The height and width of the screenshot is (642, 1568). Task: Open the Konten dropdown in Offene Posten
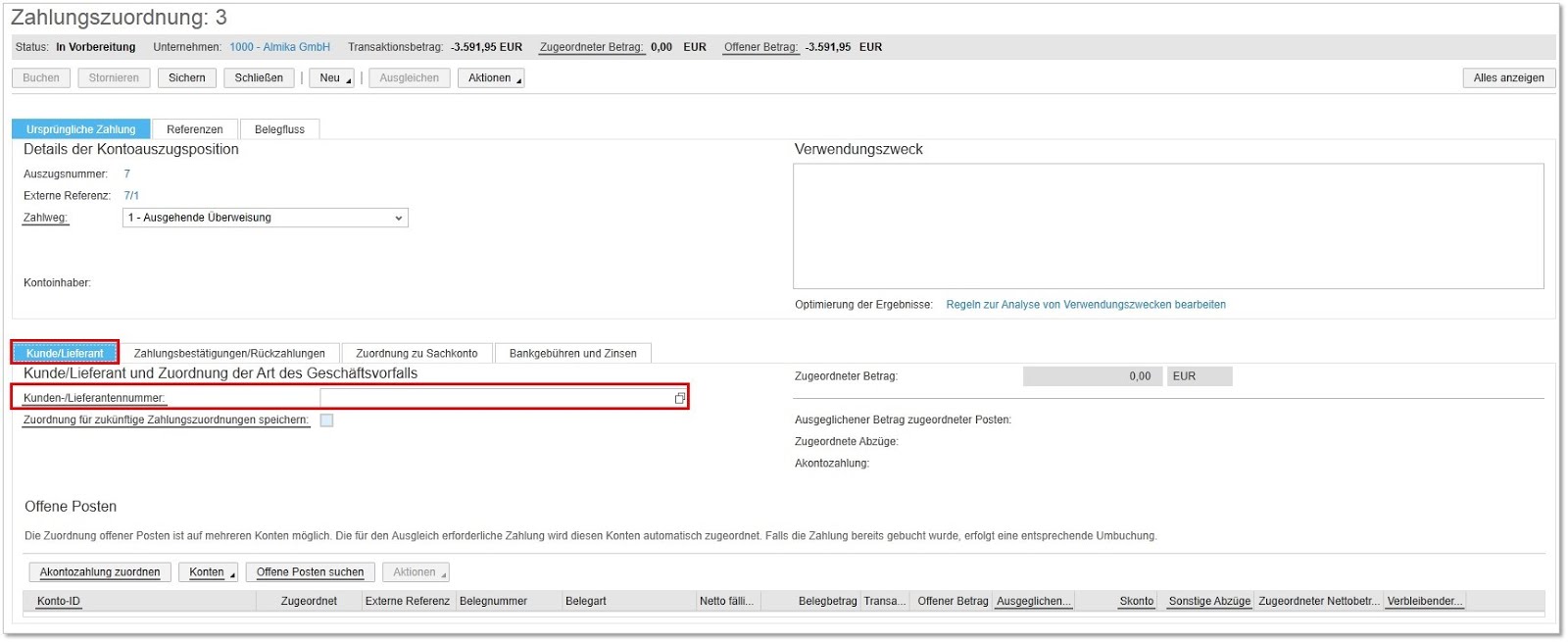point(208,572)
